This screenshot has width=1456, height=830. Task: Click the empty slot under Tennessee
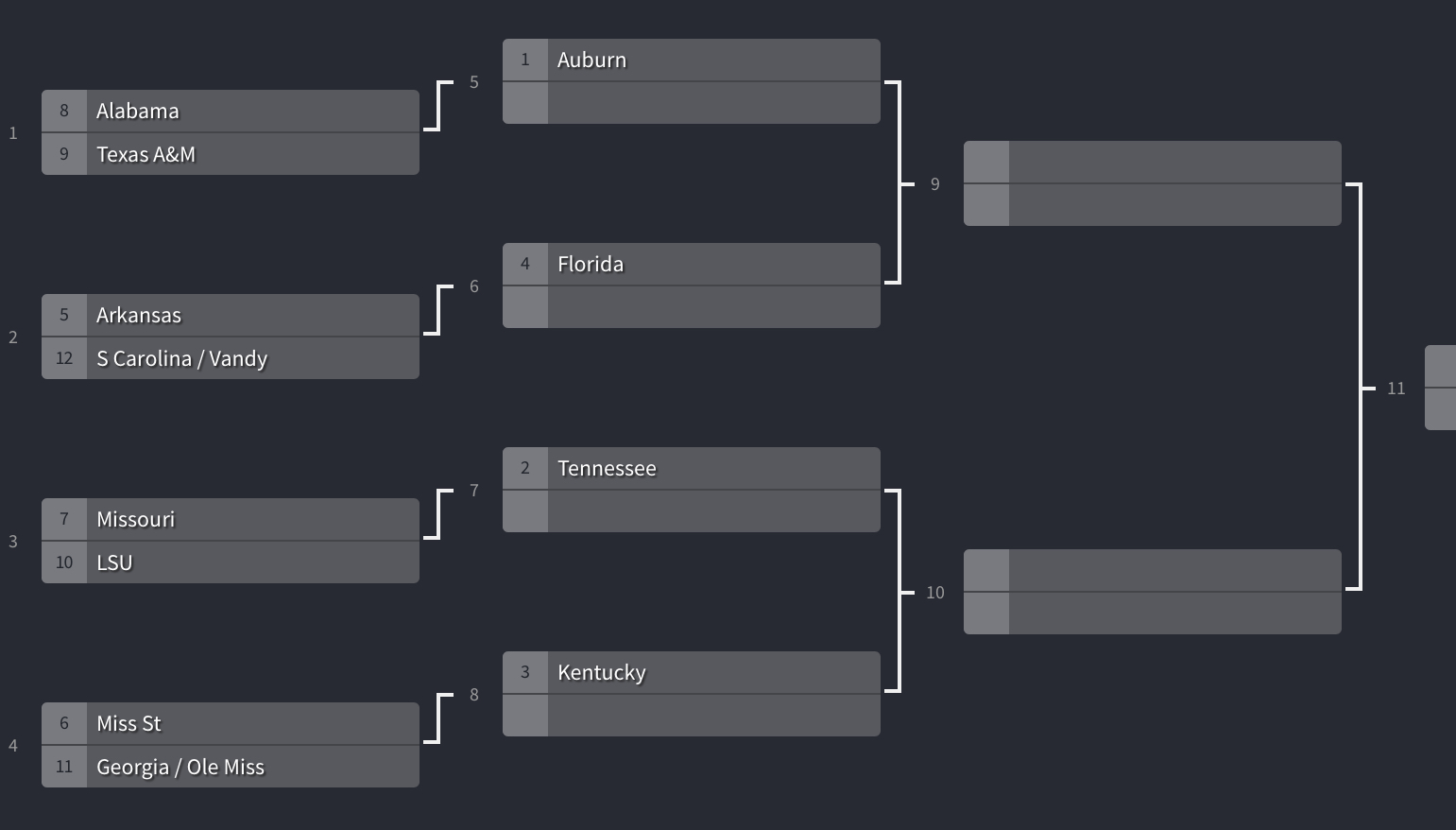[692, 511]
